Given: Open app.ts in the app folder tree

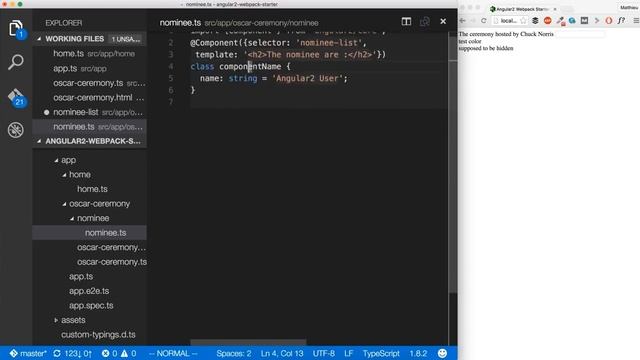Looking at the screenshot, I should pos(81,276).
